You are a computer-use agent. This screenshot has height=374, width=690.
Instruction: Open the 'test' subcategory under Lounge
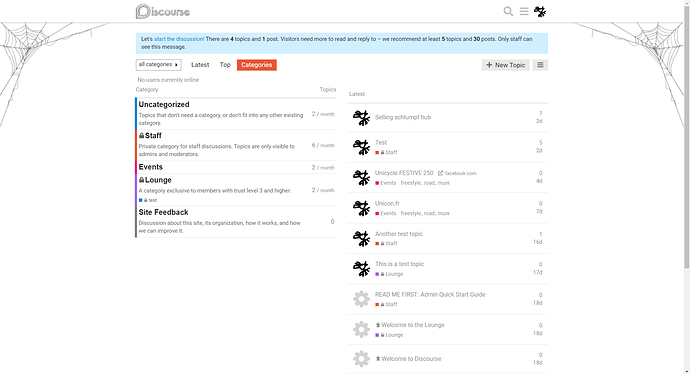pos(148,200)
